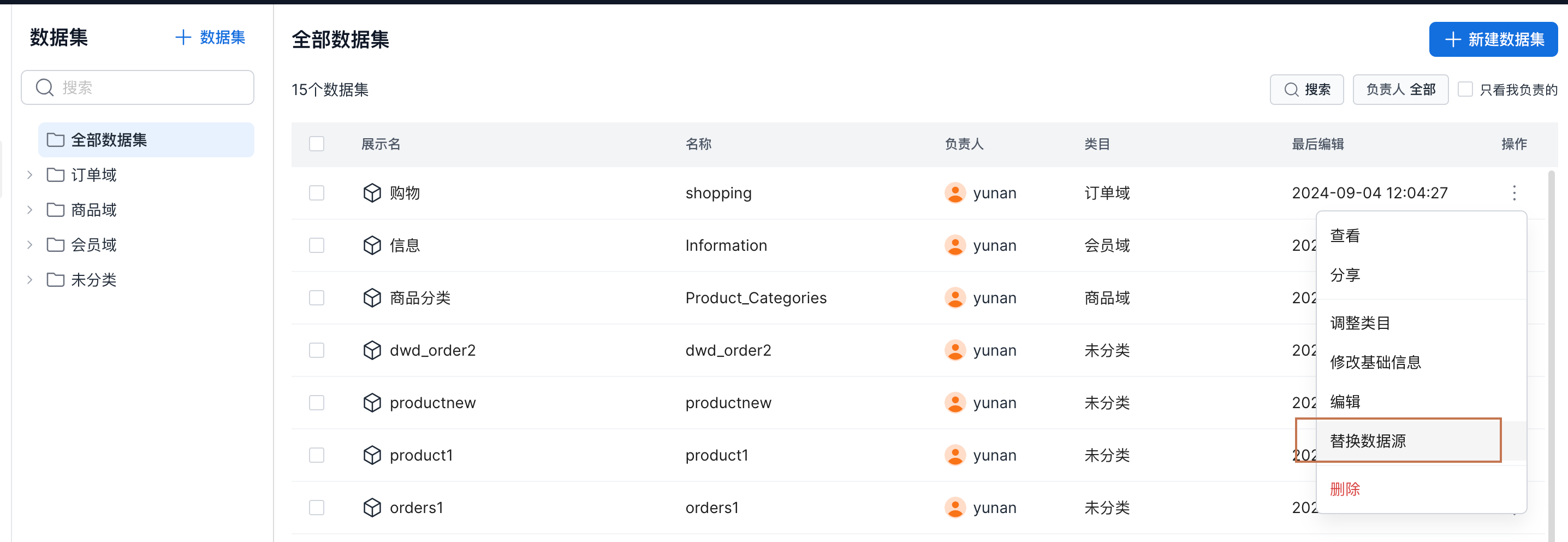Image resolution: width=1568 pixels, height=542 pixels.
Task: Open the 负责人 全部 filter dropdown
Action: (1400, 90)
